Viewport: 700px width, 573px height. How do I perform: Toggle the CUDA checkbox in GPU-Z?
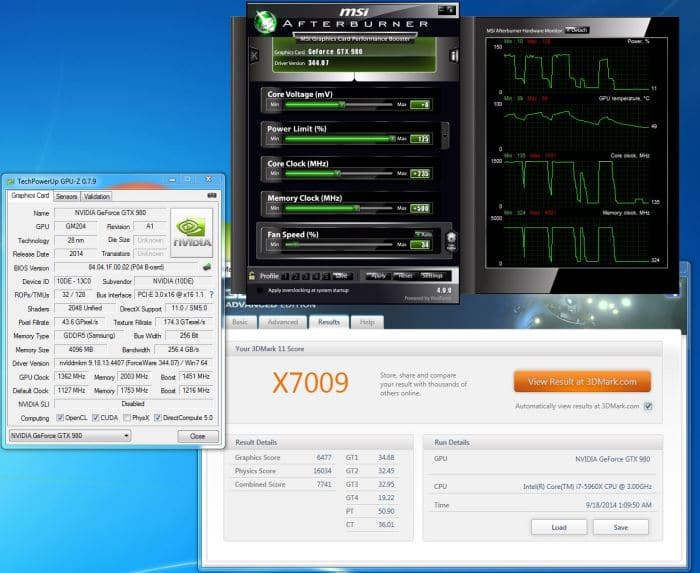[x=96, y=418]
